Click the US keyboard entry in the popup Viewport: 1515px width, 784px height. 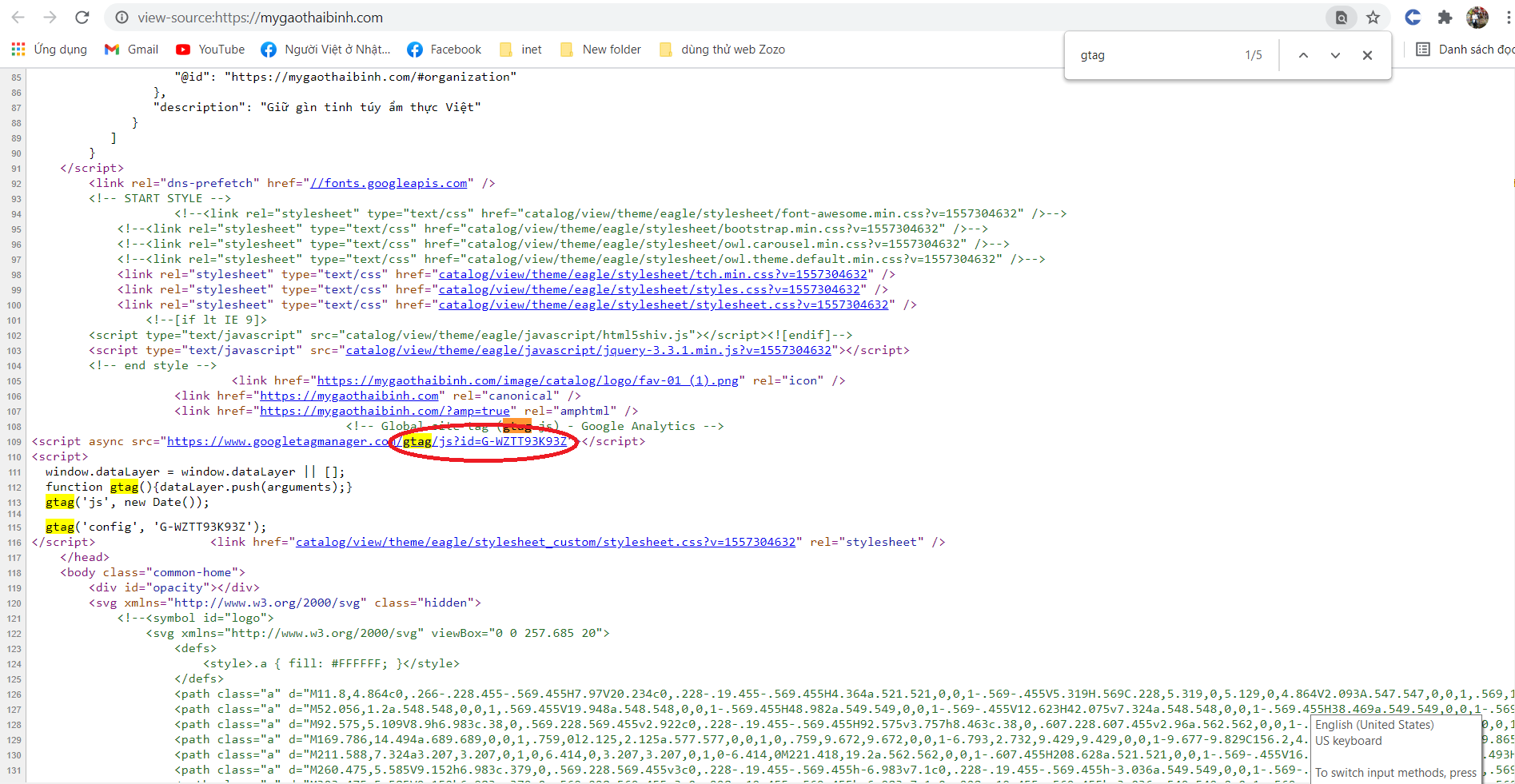pos(1349,741)
